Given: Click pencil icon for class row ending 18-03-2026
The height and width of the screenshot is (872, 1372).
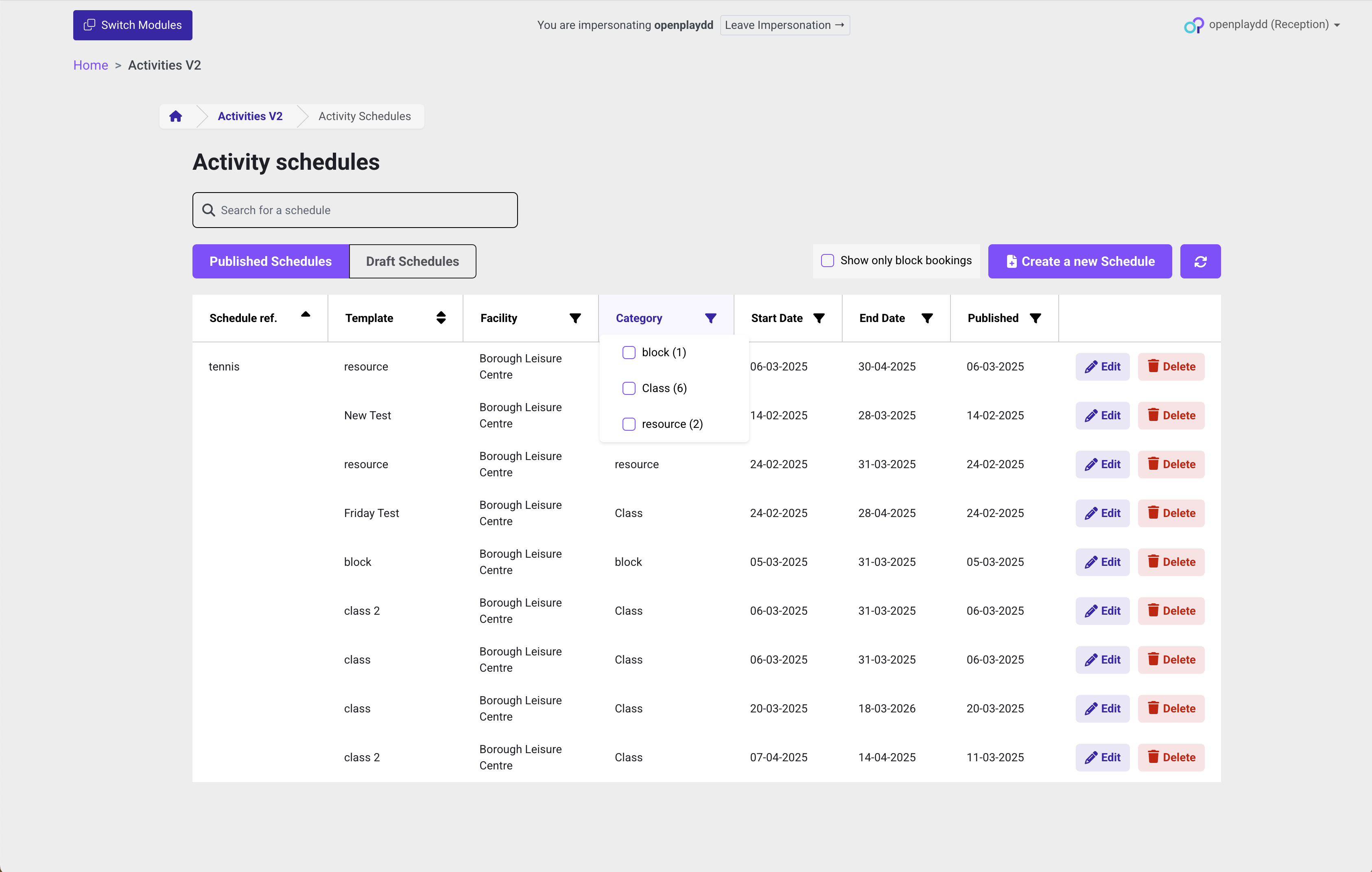Looking at the screenshot, I should (1090, 709).
